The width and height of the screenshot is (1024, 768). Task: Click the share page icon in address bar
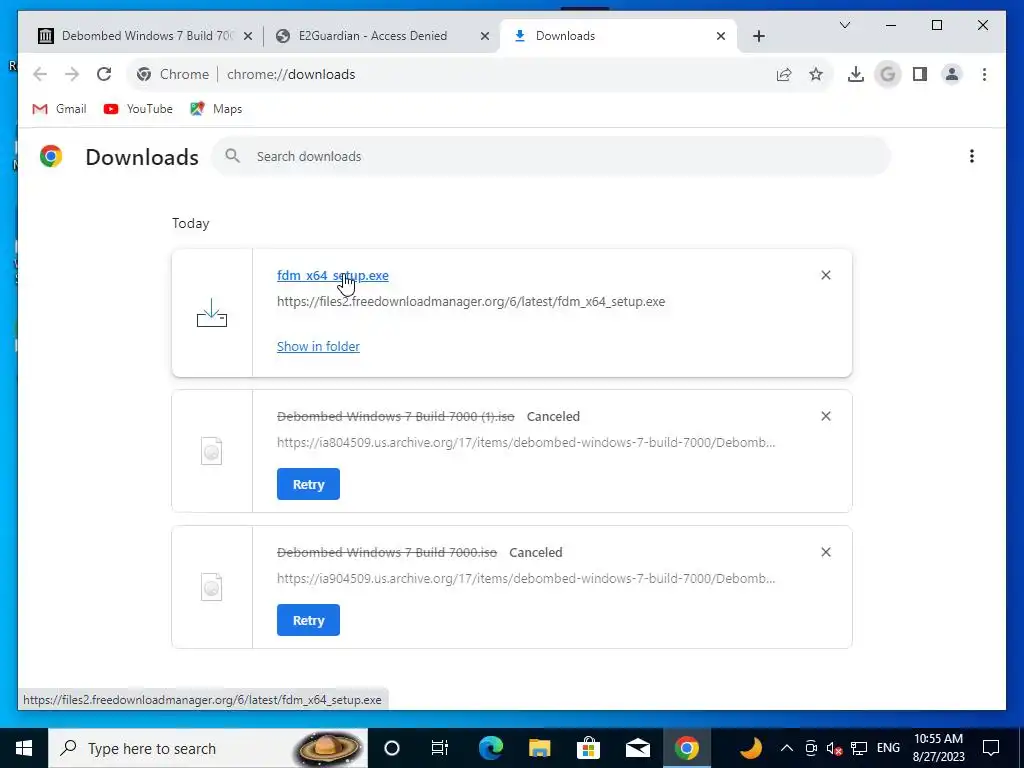coord(784,74)
